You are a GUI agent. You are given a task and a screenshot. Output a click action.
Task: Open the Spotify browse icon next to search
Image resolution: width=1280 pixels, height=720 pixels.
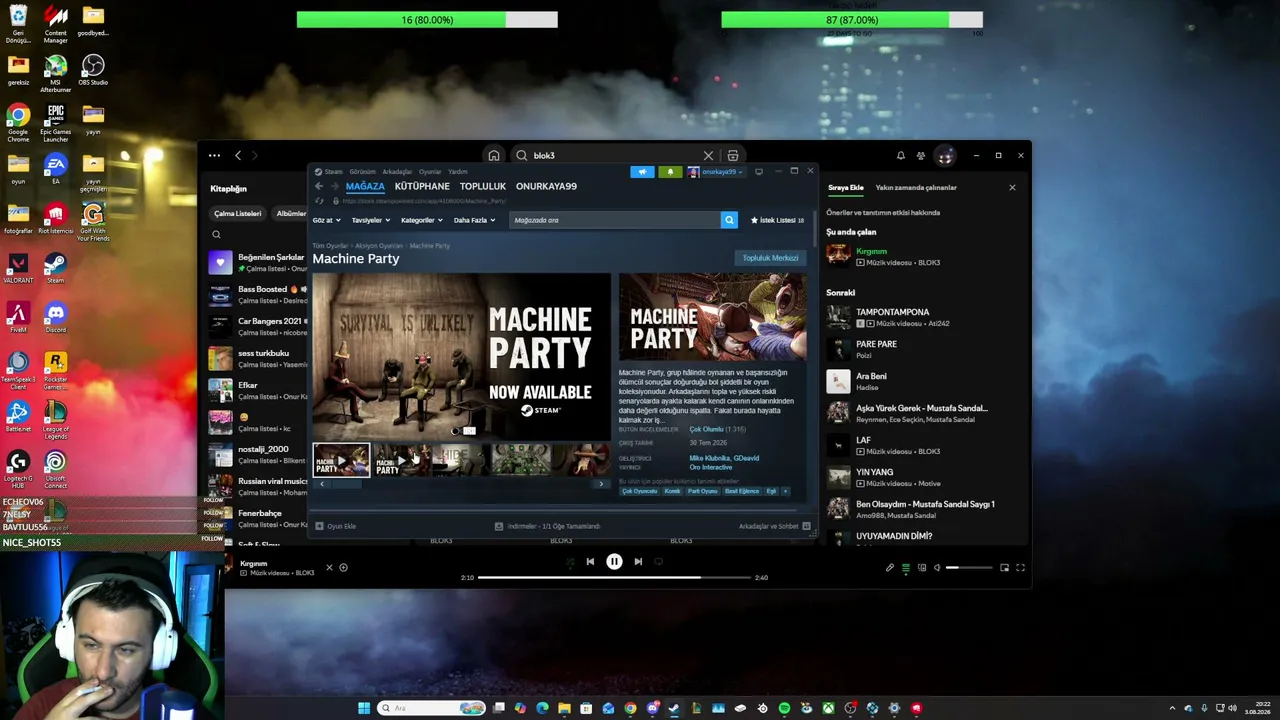pos(733,155)
